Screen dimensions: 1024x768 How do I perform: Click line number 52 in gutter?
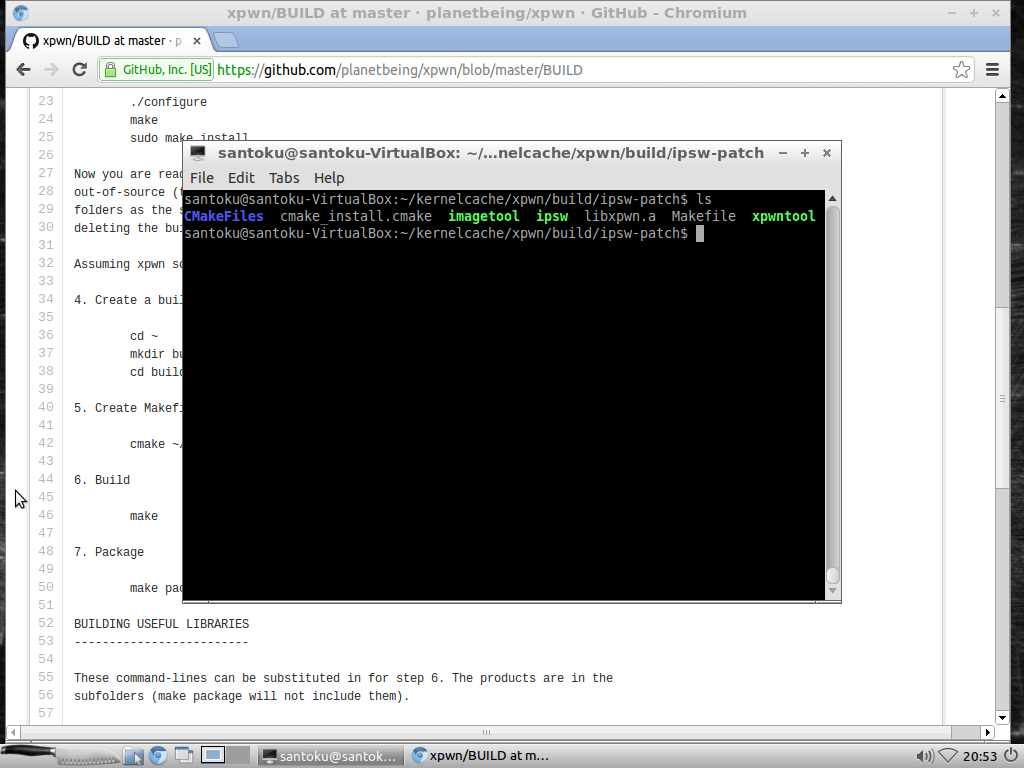point(46,622)
